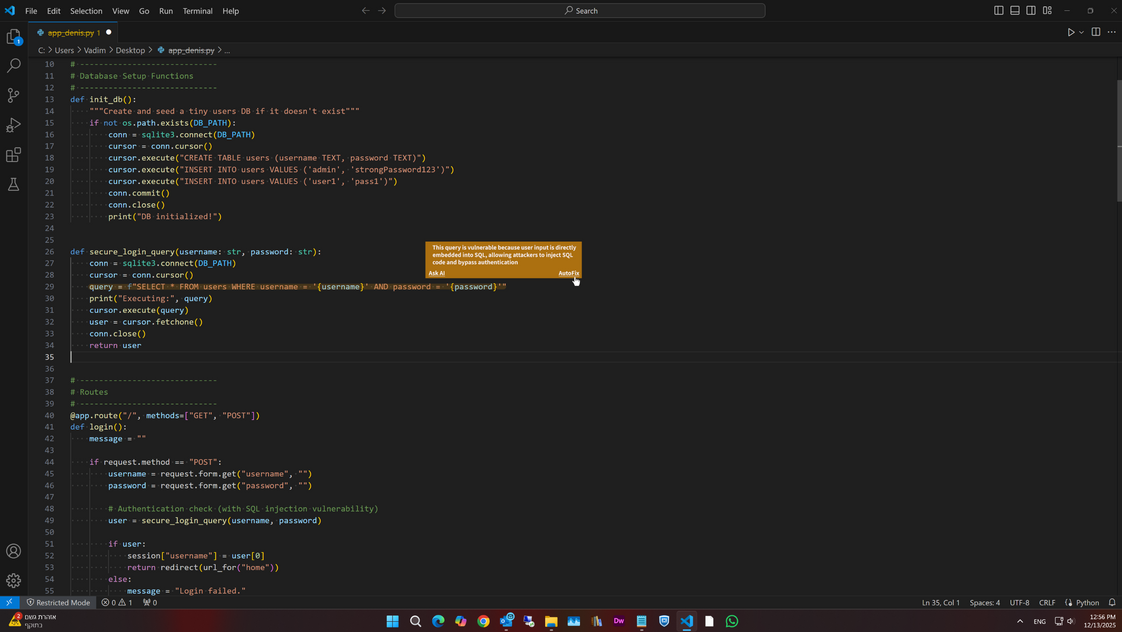Open editor More Actions ellipsis
Screen dimensions: 1122x632
click(x=1111, y=32)
